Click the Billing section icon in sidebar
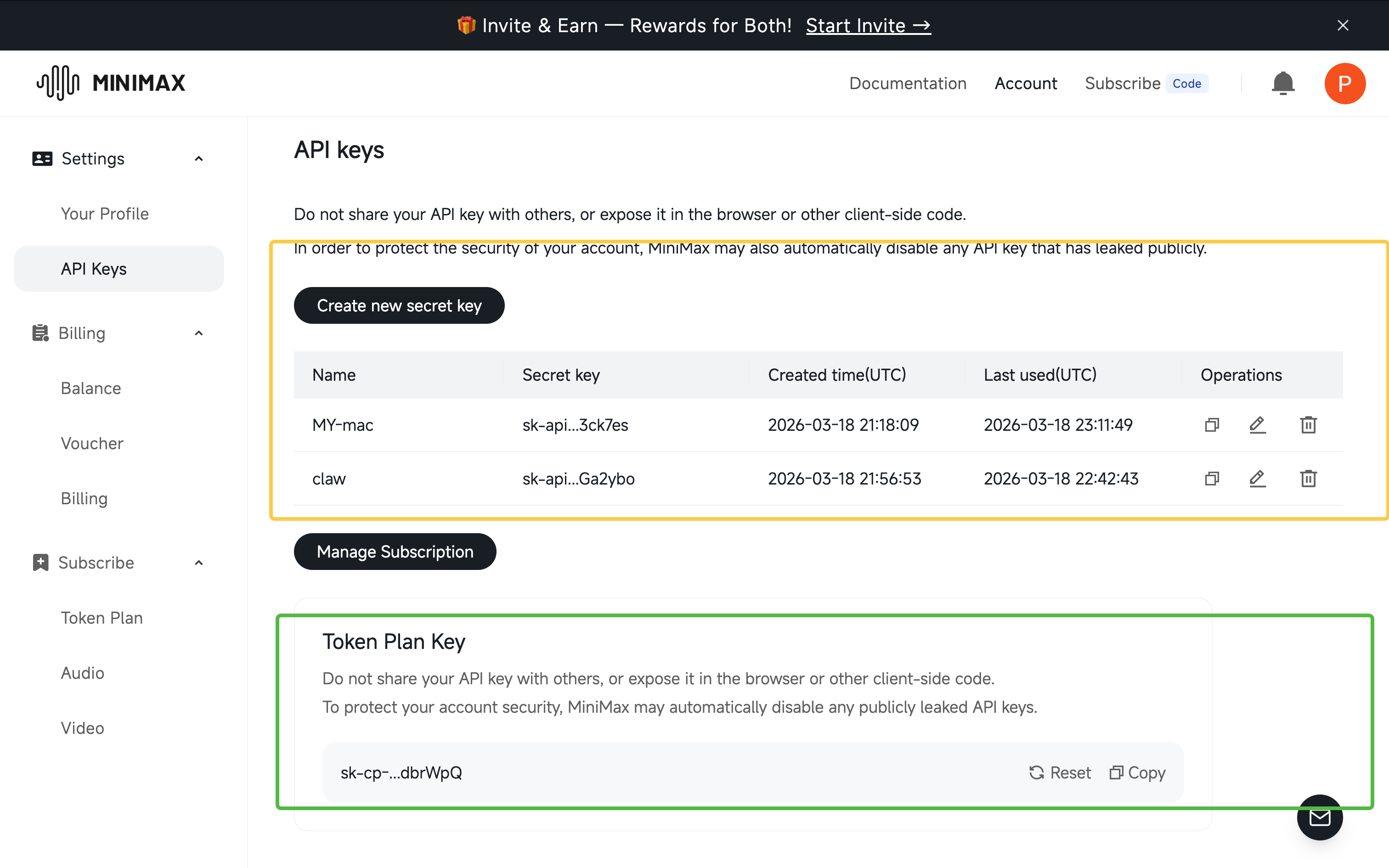The image size is (1389, 868). pos(40,333)
